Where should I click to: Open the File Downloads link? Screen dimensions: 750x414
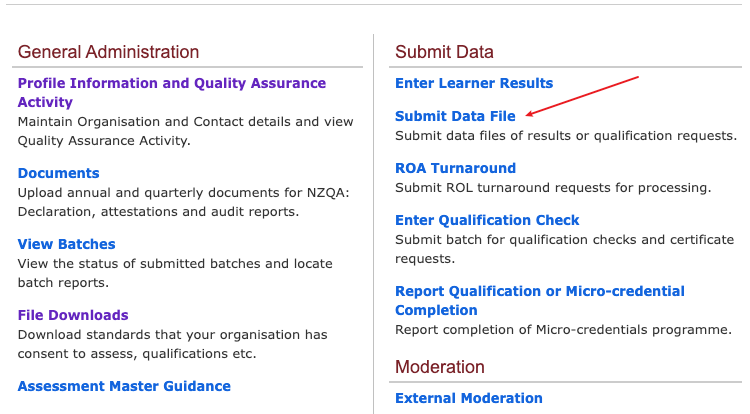tap(73, 316)
